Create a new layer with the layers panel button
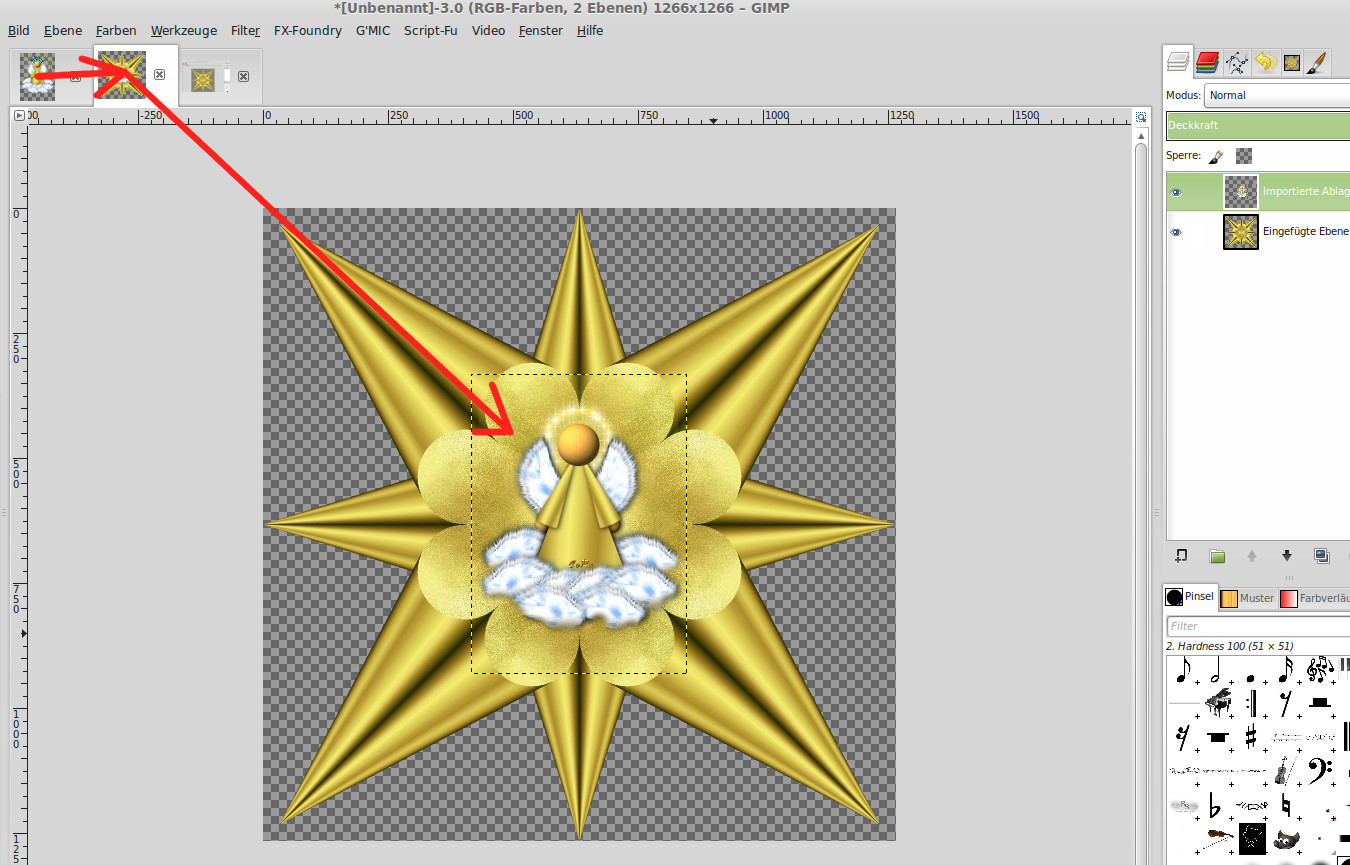1350x865 pixels. (1181, 556)
